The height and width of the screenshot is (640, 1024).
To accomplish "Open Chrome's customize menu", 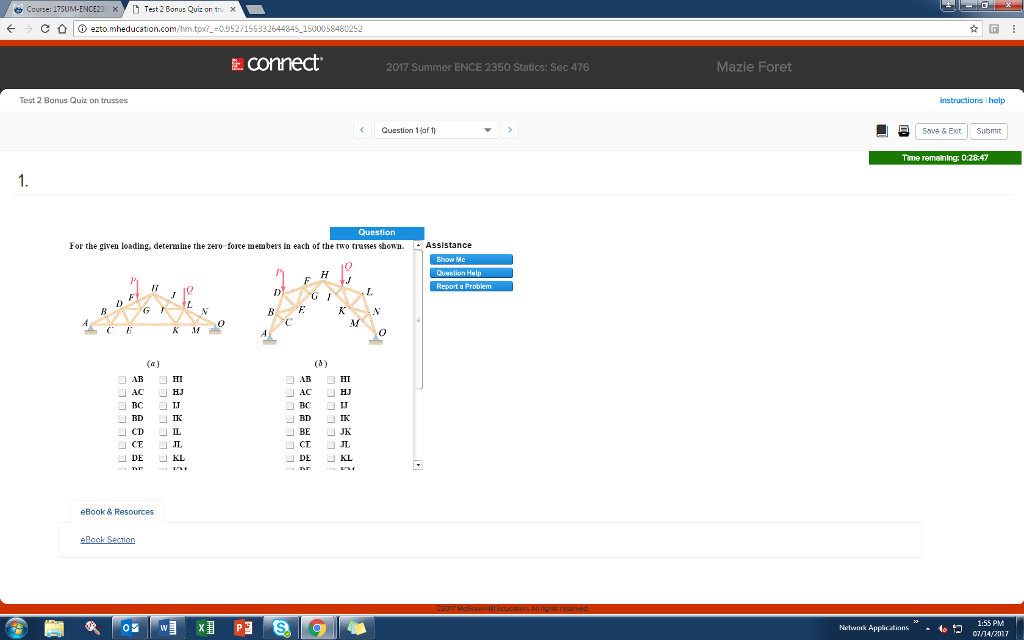I will (1016, 29).
